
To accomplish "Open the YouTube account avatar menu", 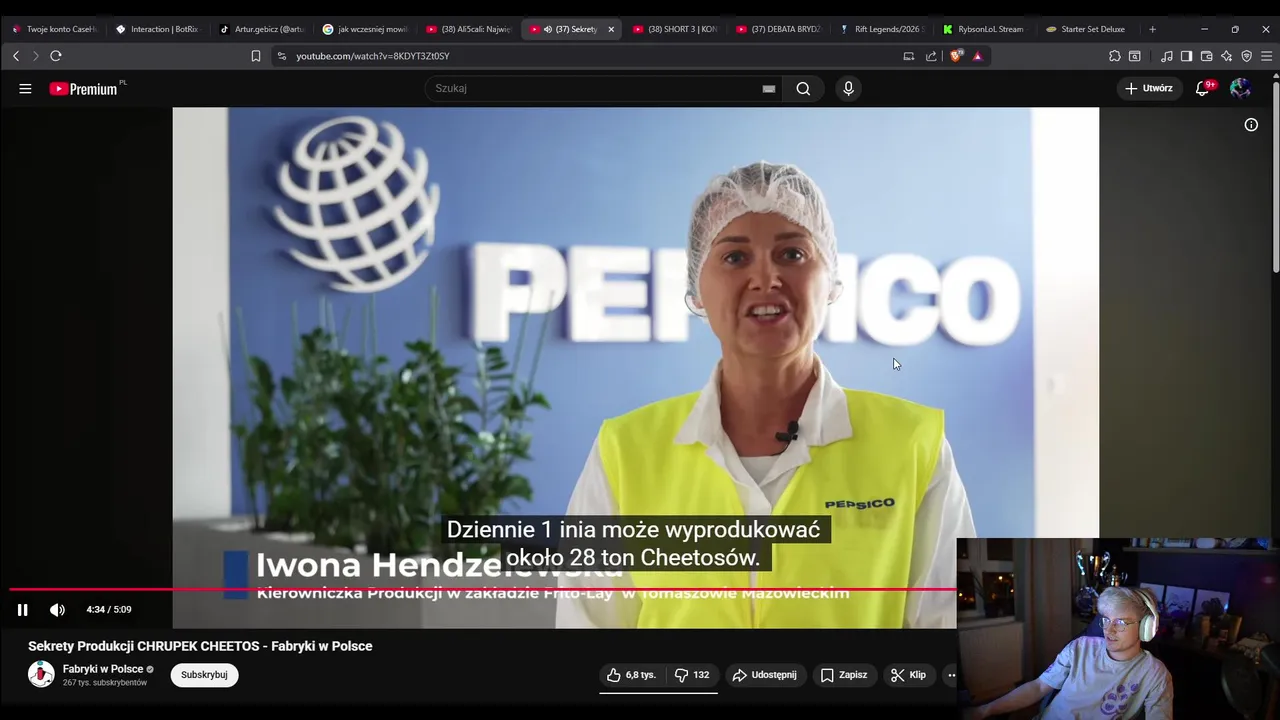I will coord(1240,88).
